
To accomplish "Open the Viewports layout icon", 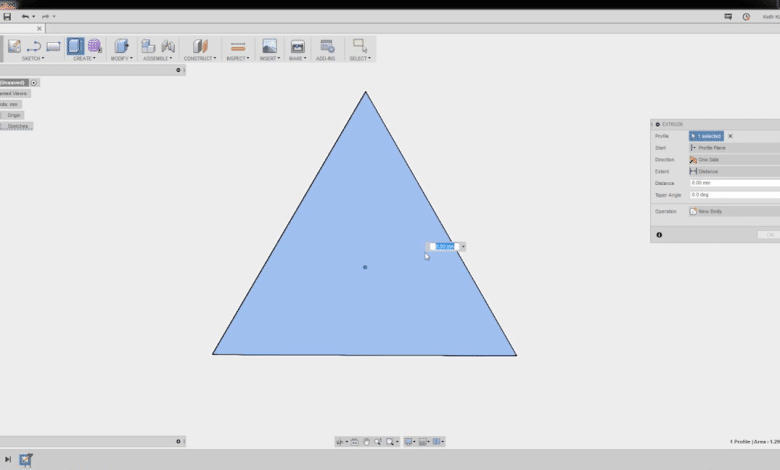I will click(436, 442).
